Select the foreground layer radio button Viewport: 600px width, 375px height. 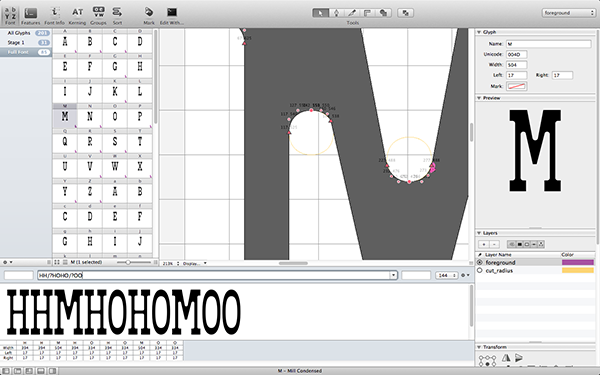tap(480, 262)
